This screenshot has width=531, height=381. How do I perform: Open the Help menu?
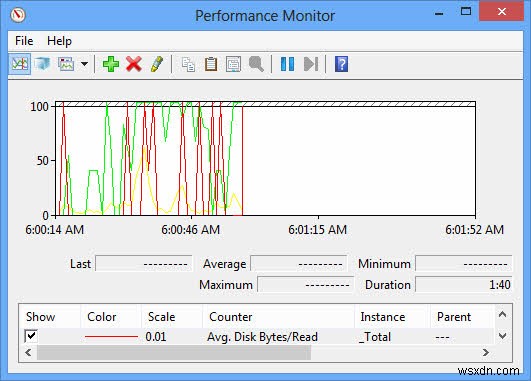[59, 41]
